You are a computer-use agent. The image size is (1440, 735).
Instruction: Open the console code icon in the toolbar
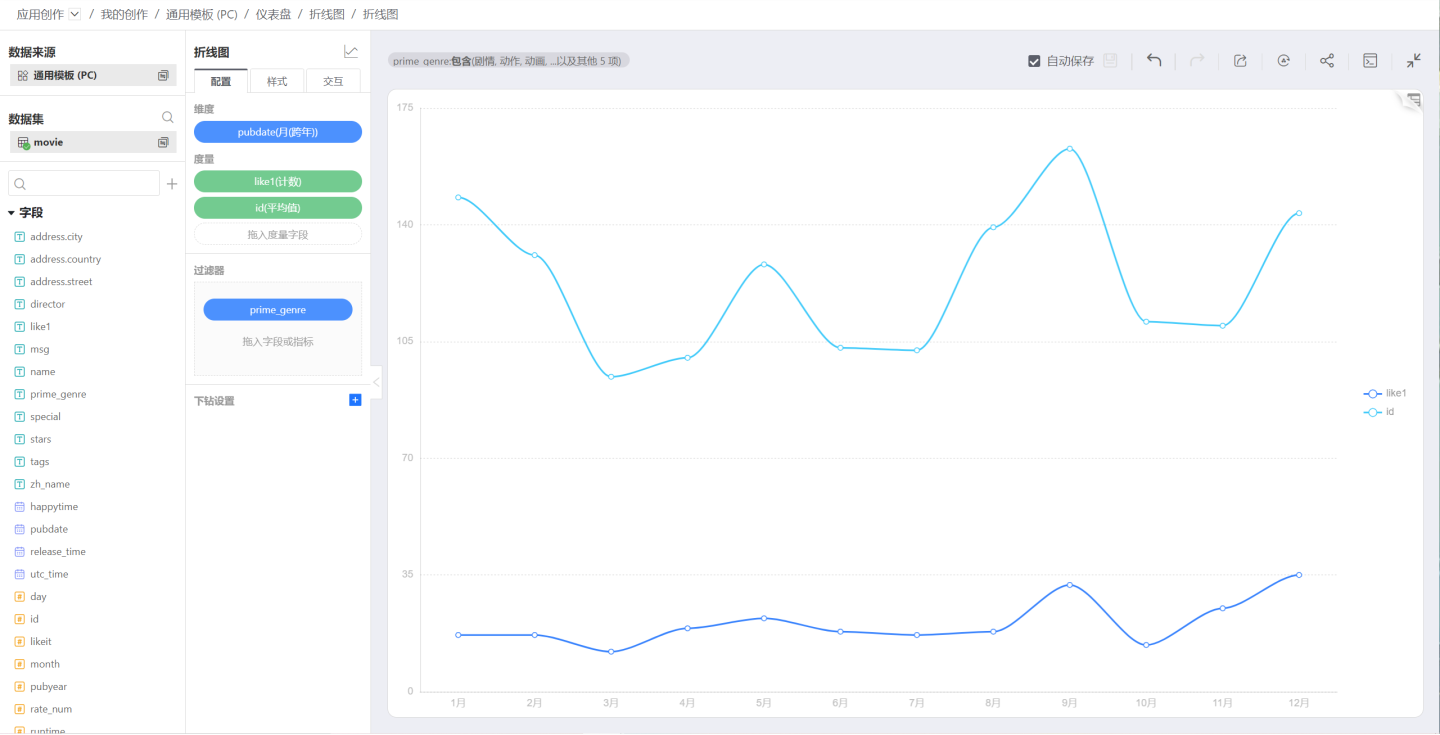coord(1371,61)
